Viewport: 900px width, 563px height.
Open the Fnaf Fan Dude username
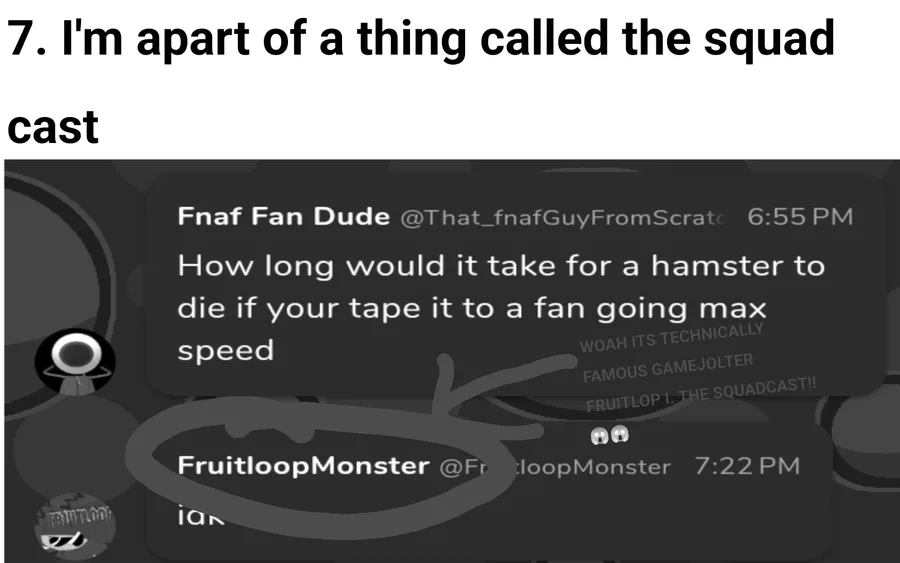point(283,217)
